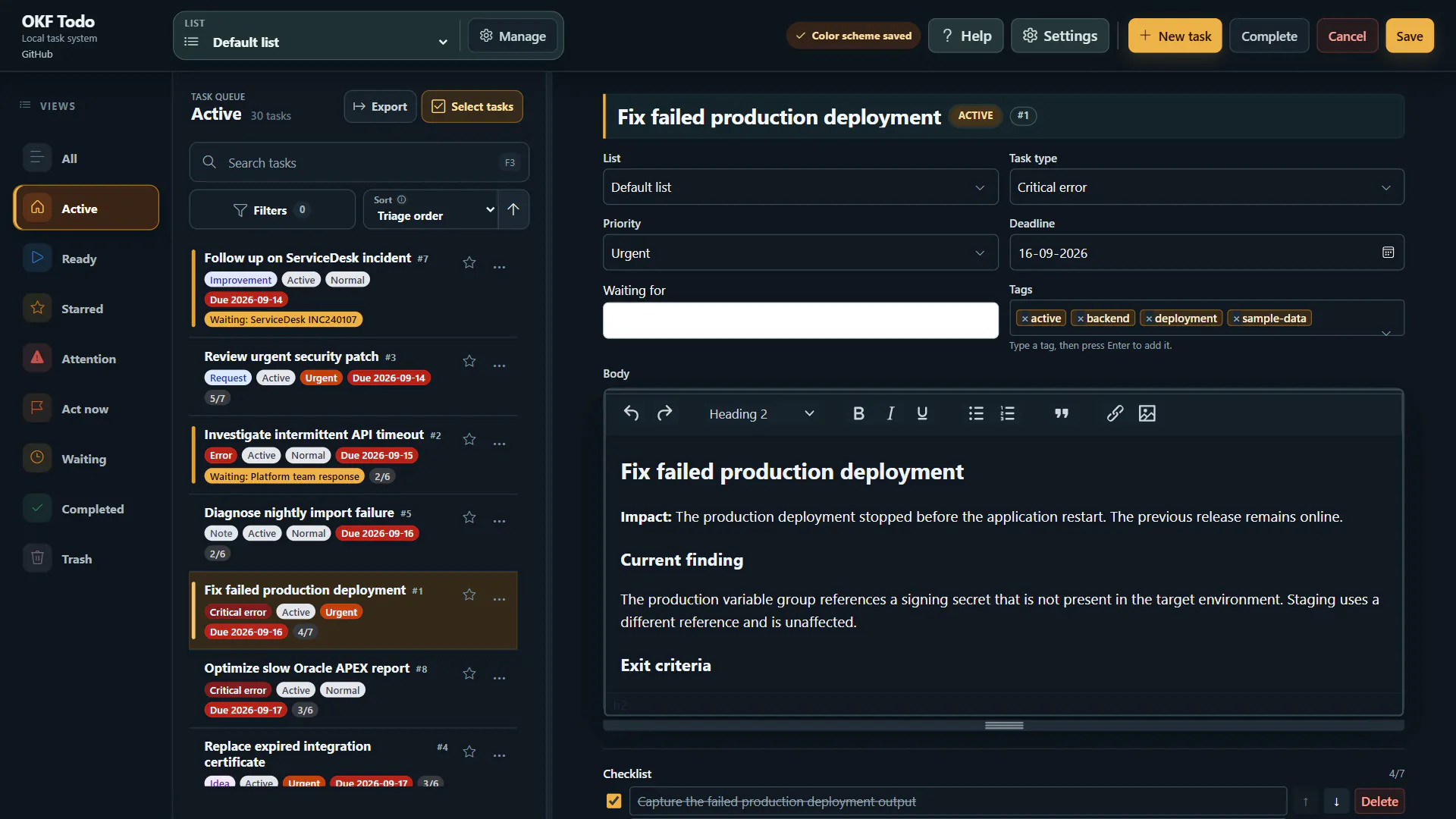Underline selected body text

point(922,413)
